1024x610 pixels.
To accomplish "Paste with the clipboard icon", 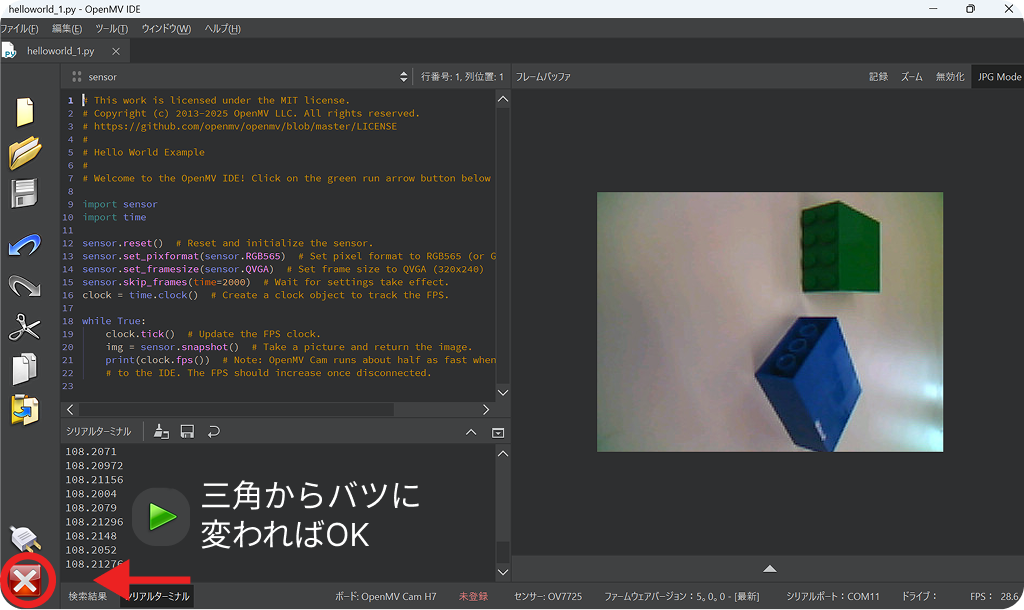I will (x=25, y=410).
